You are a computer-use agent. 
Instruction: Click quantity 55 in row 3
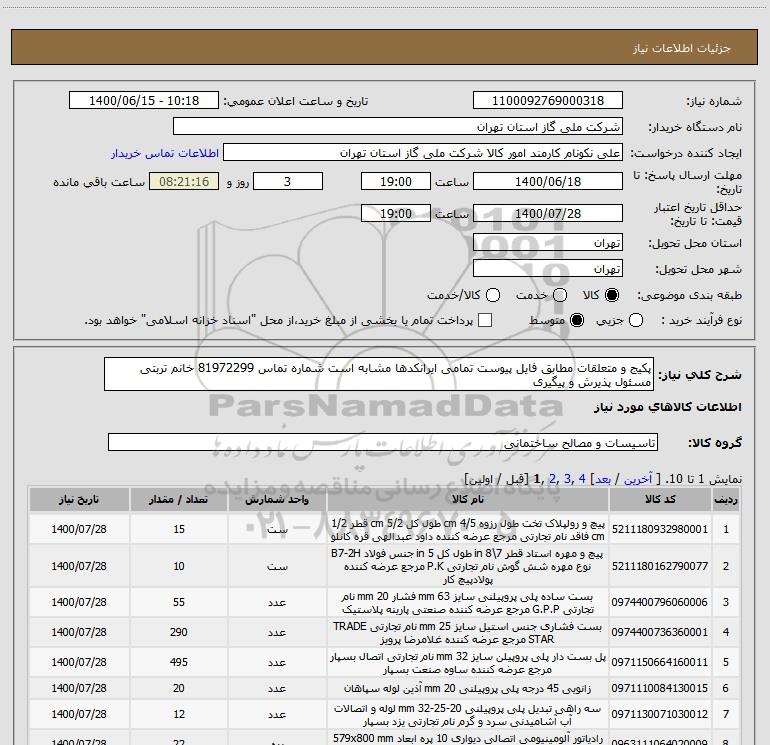tap(179, 602)
